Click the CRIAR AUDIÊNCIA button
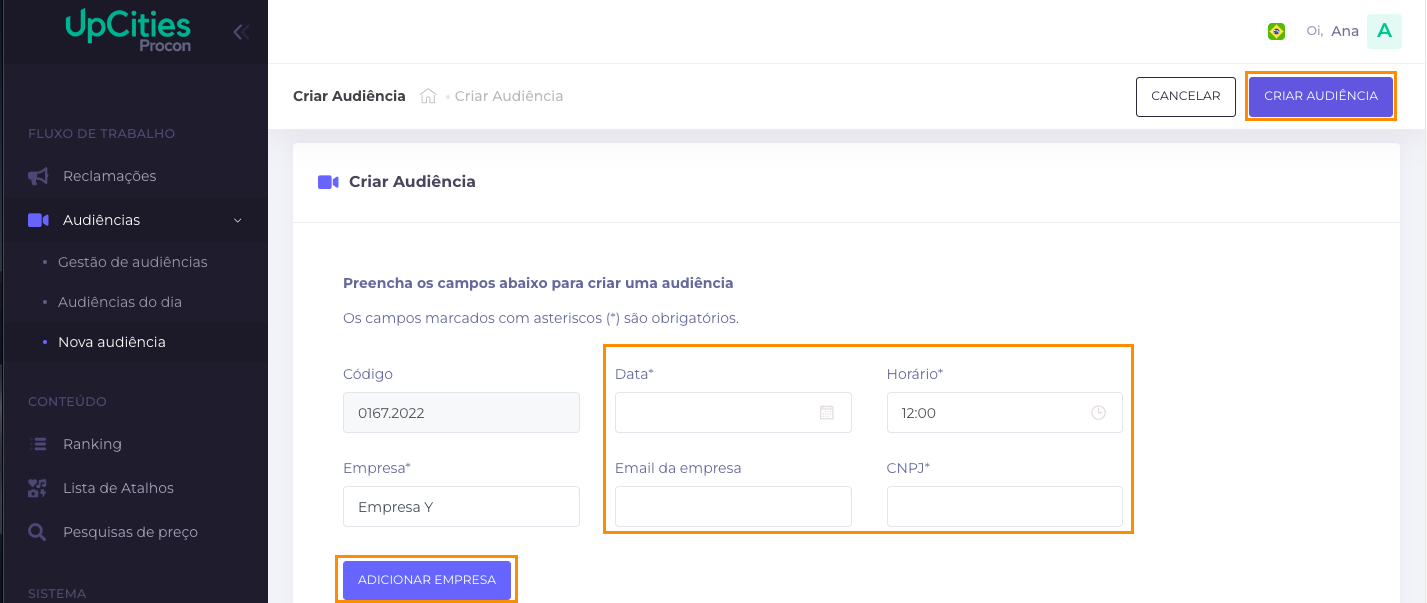The width and height of the screenshot is (1427, 603). pos(1321,96)
